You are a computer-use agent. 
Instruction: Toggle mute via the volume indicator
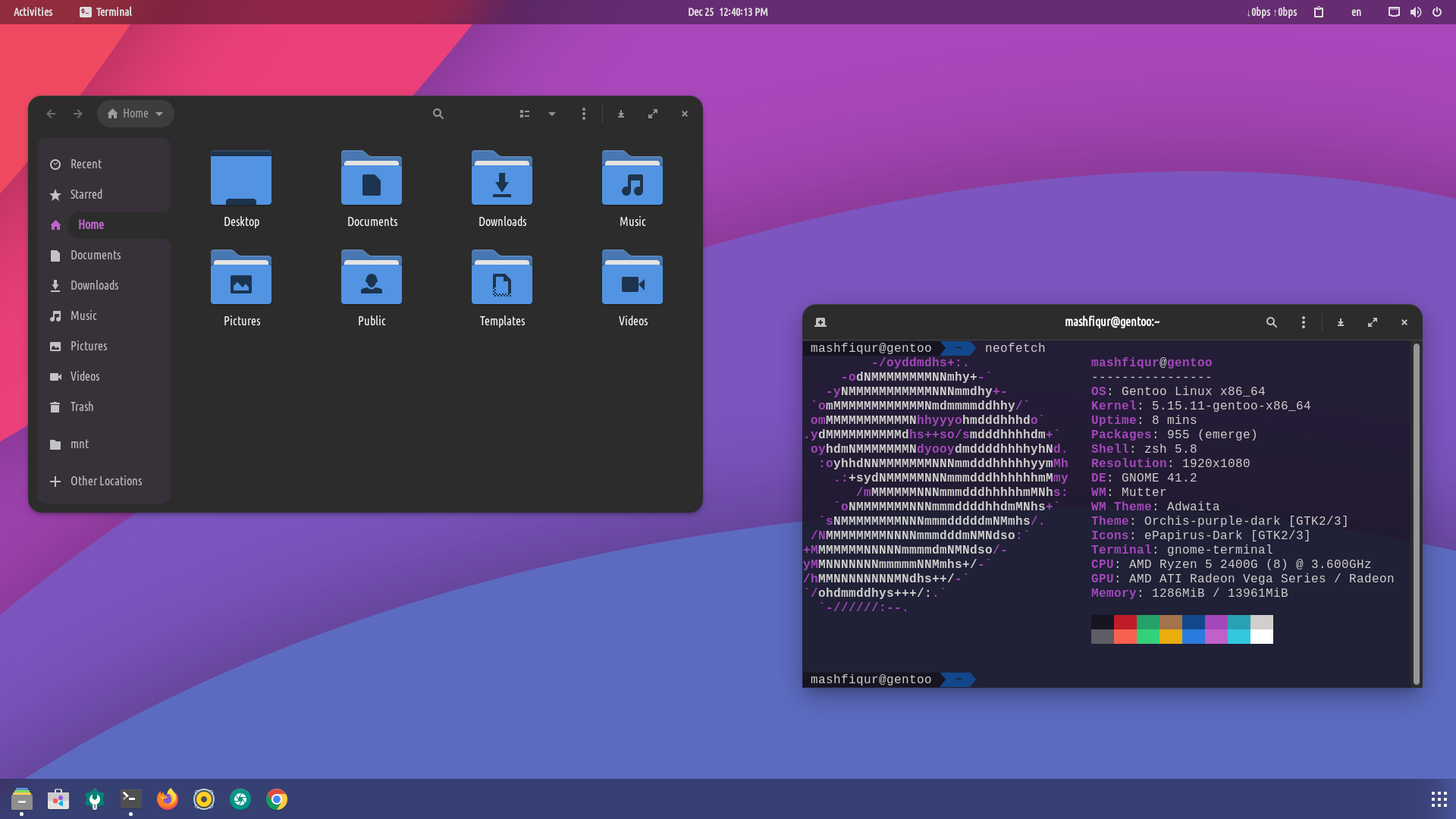(x=1417, y=12)
